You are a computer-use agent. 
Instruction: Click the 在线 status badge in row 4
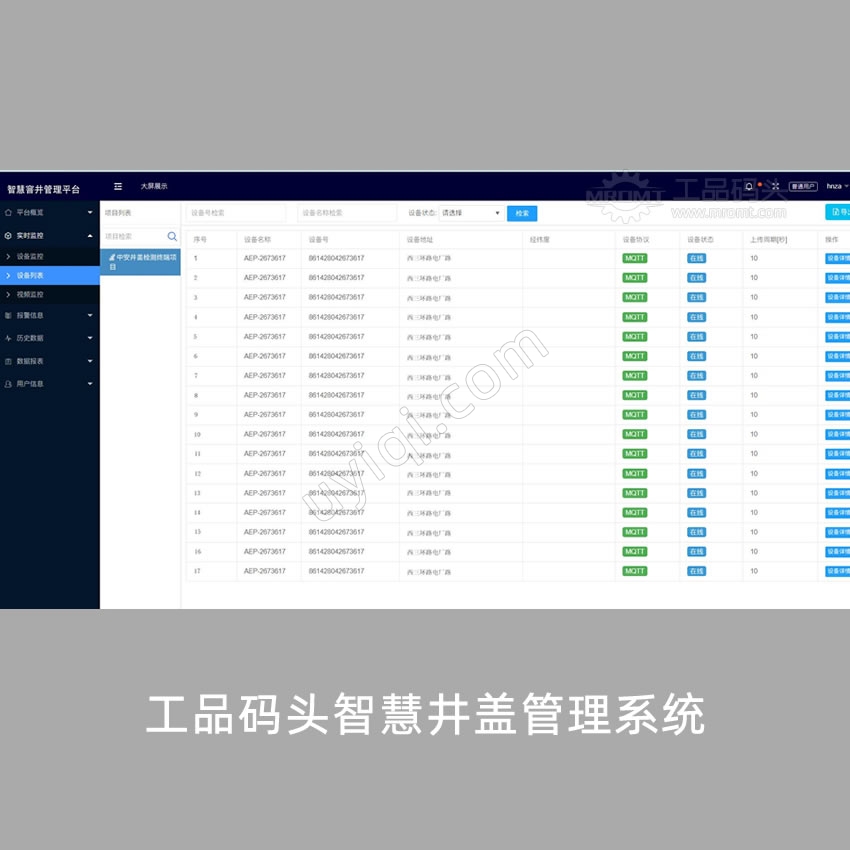(697, 318)
